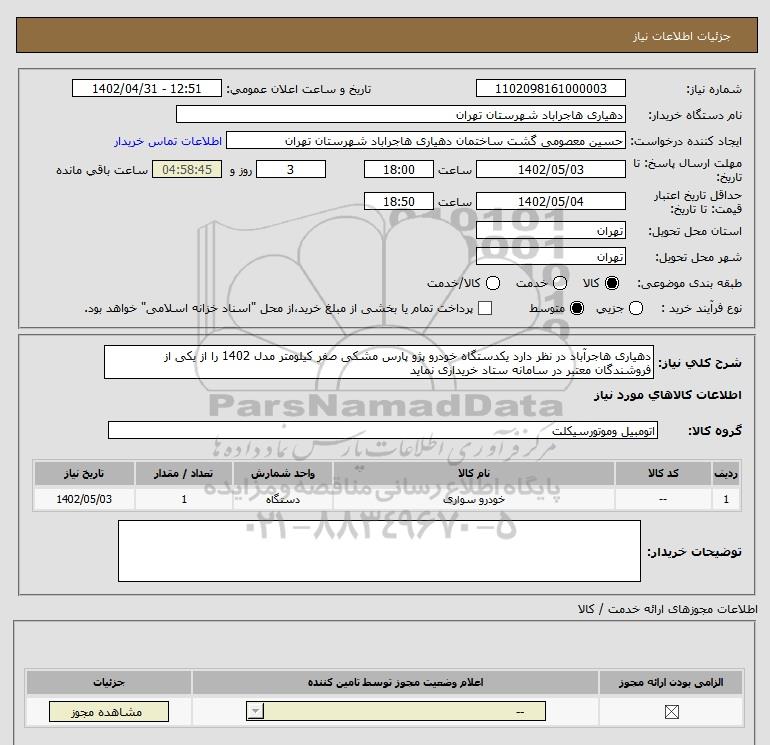Select the کالا/خدمت radio button
The width and height of the screenshot is (770, 745).
[x=493, y=283]
